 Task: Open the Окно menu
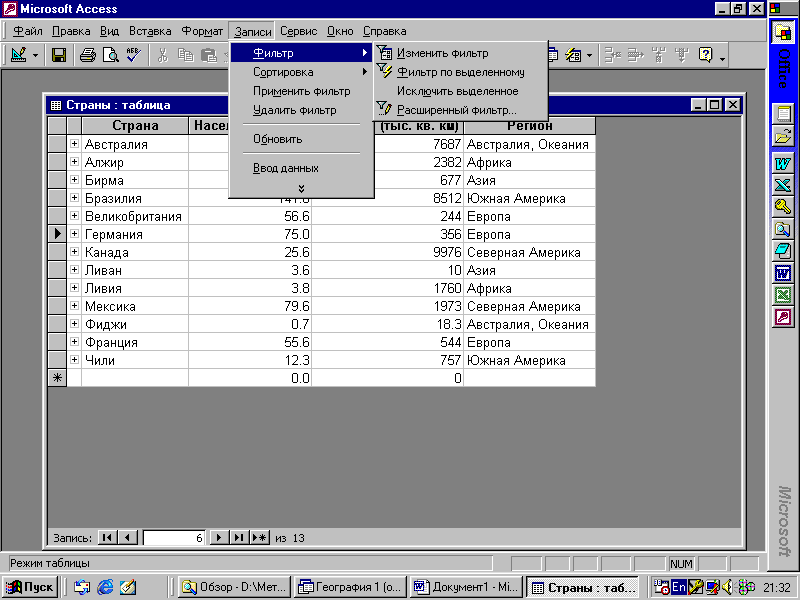pos(340,31)
